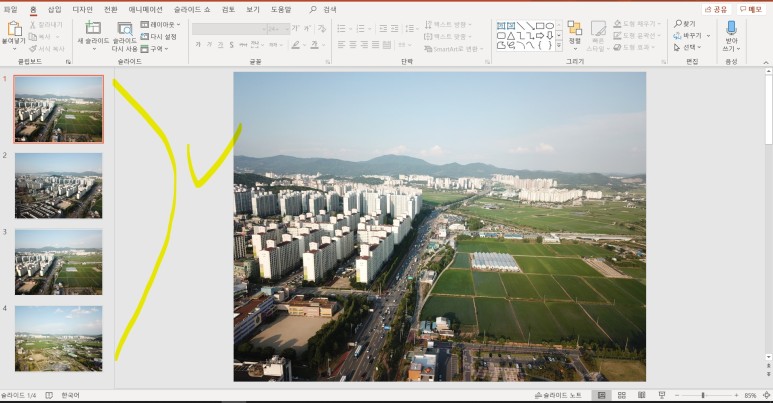Click the New Slide (새 슬라이드) icon
The height and width of the screenshot is (403, 773).
pyautogui.click(x=93, y=28)
